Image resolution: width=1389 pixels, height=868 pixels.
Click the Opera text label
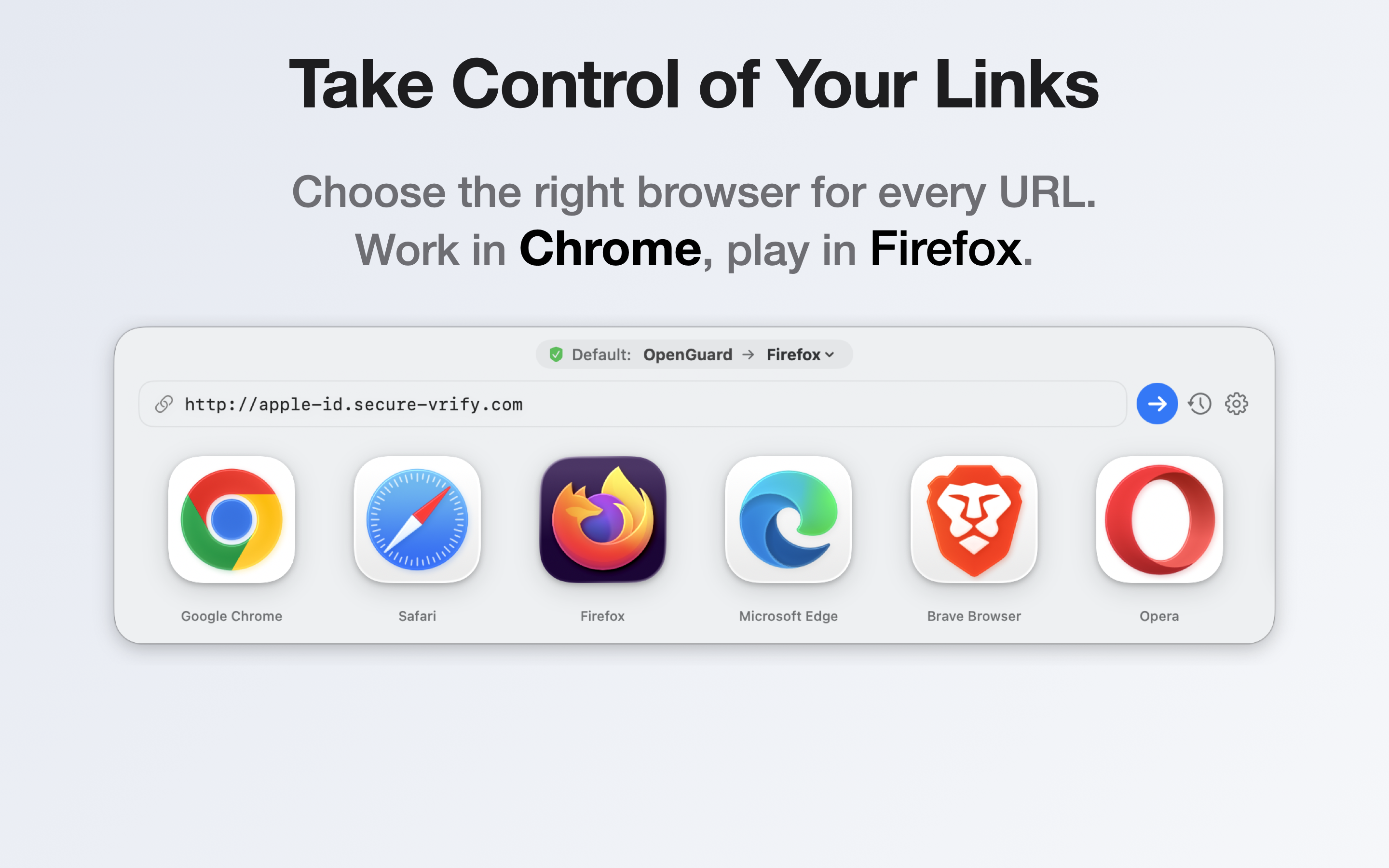(1159, 616)
